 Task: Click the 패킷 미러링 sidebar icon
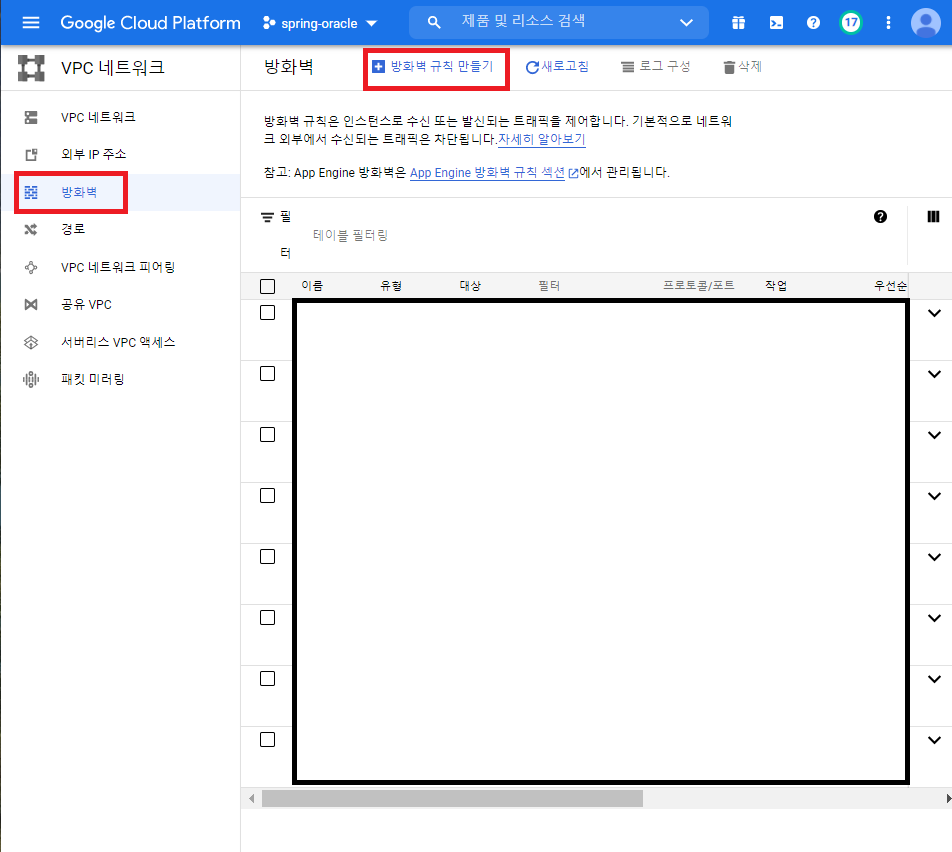(x=31, y=380)
